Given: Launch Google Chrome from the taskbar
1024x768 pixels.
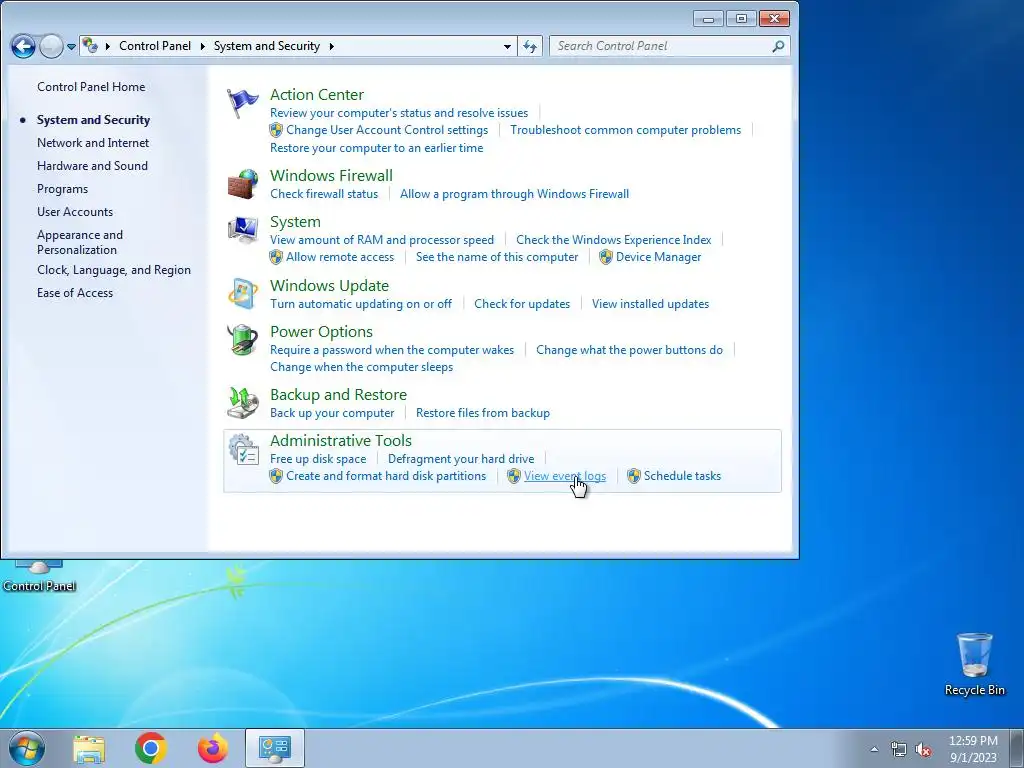Looking at the screenshot, I should [151, 748].
